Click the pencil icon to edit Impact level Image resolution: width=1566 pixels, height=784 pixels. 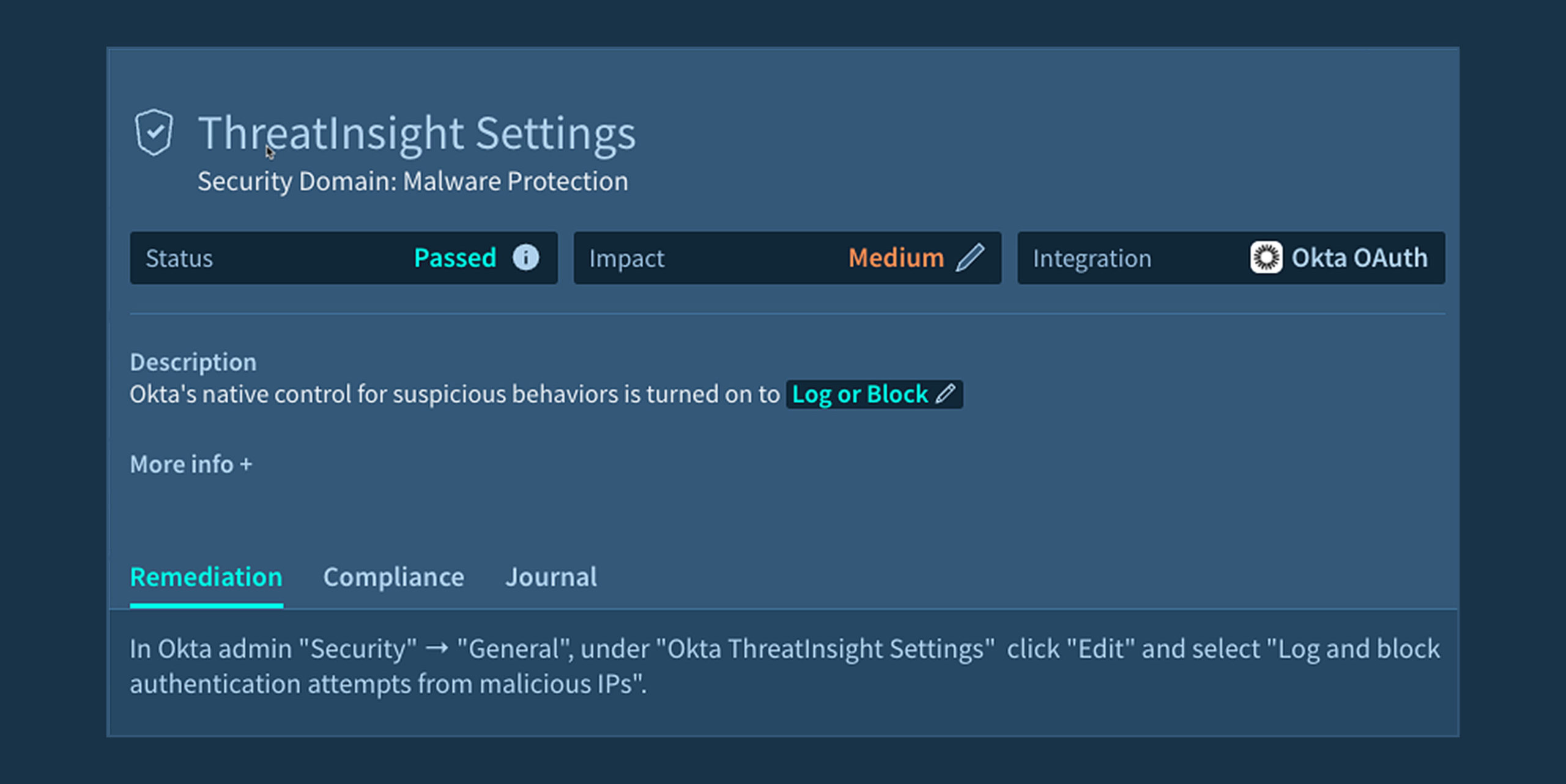pos(970,257)
